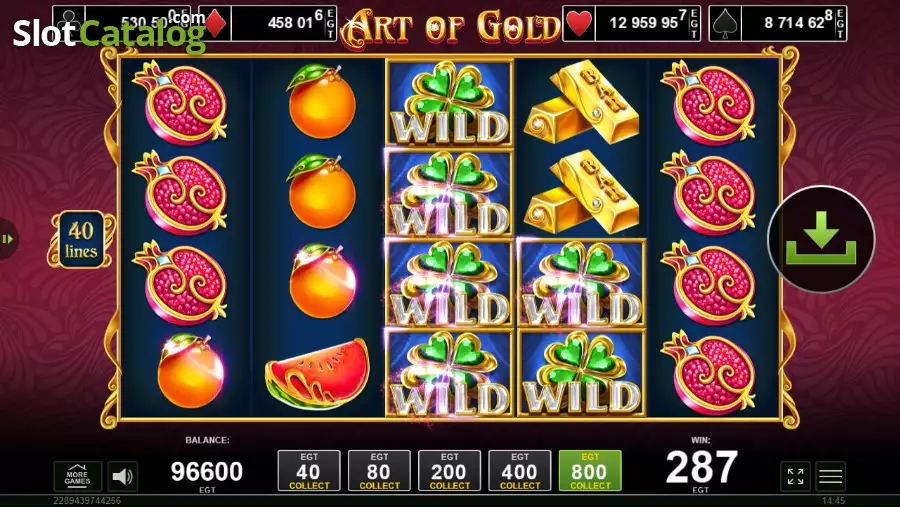Open the hamburger settings menu

[x=831, y=476]
